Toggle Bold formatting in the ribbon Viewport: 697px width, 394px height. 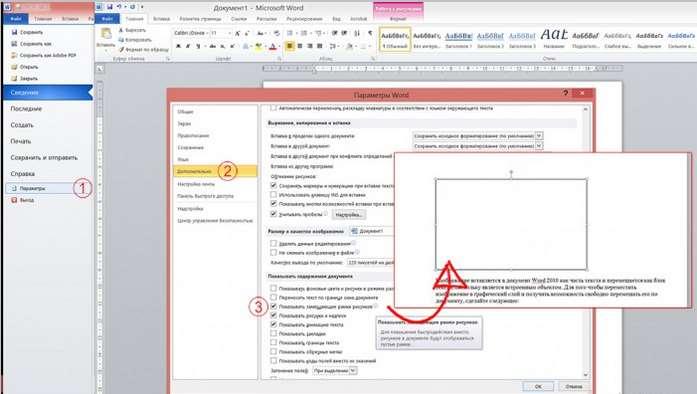click(178, 46)
